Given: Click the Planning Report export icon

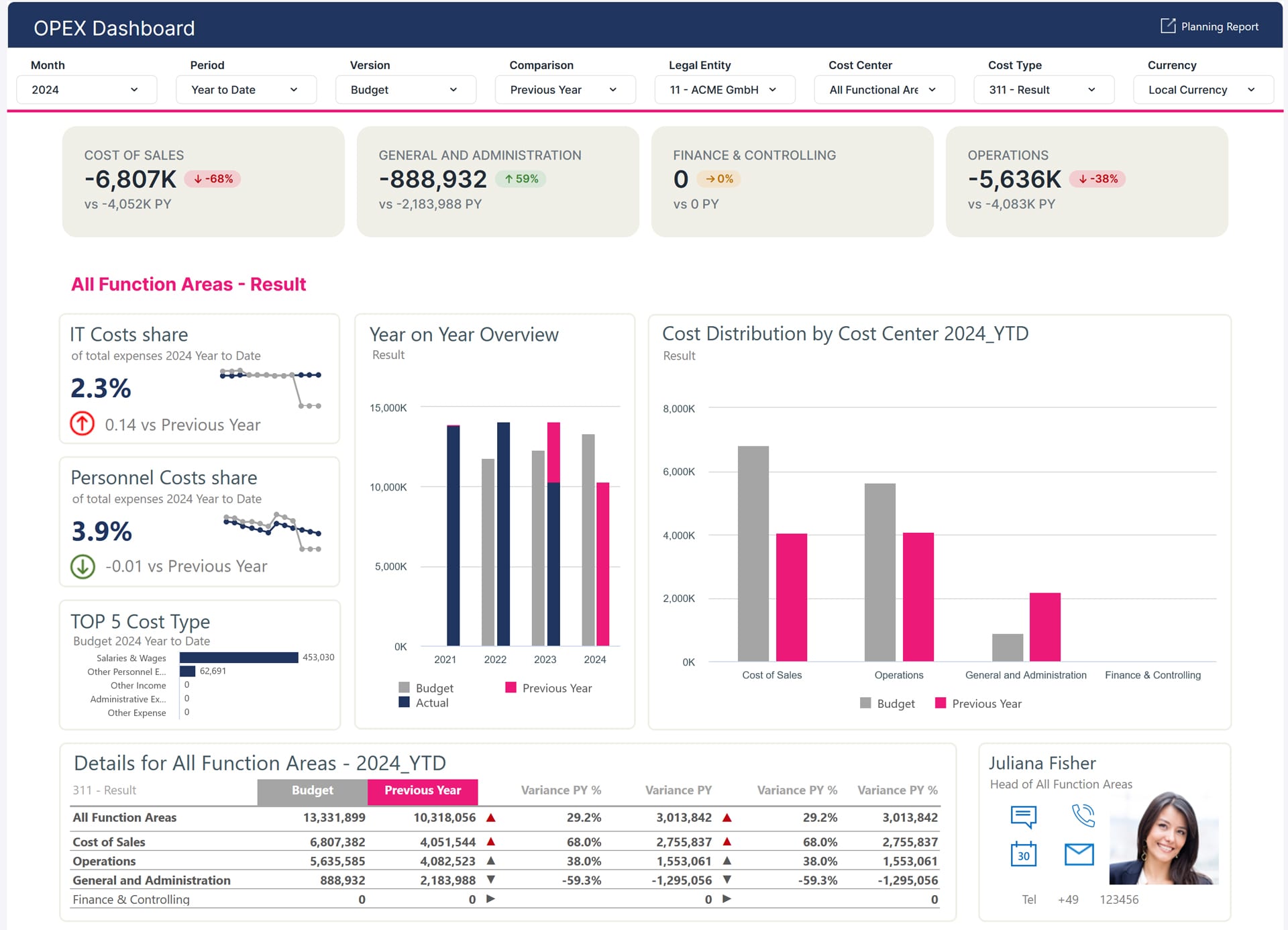Looking at the screenshot, I should click(x=1168, y=26).
